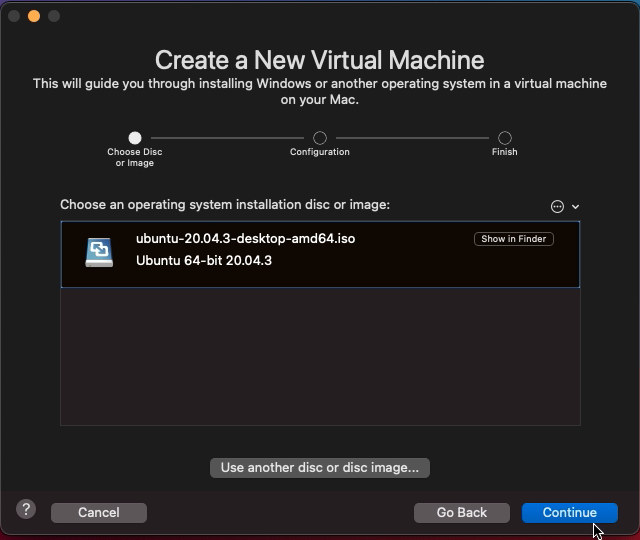Cancel the new virtual machine wizard
This screenshot has width=640, height=540.
tap(99, 513)
